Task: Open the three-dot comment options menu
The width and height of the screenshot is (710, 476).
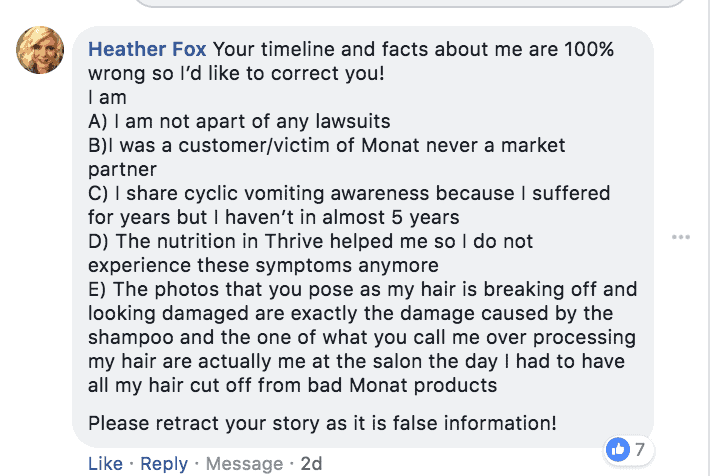Action: pos(681,237)
